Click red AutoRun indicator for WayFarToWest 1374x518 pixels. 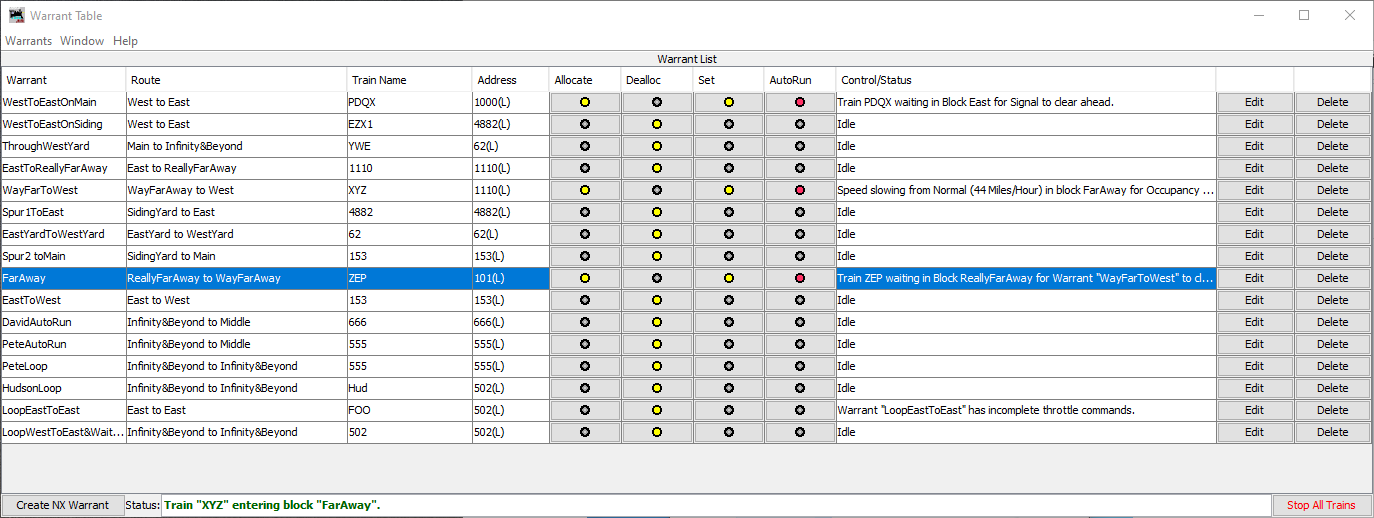800,190
